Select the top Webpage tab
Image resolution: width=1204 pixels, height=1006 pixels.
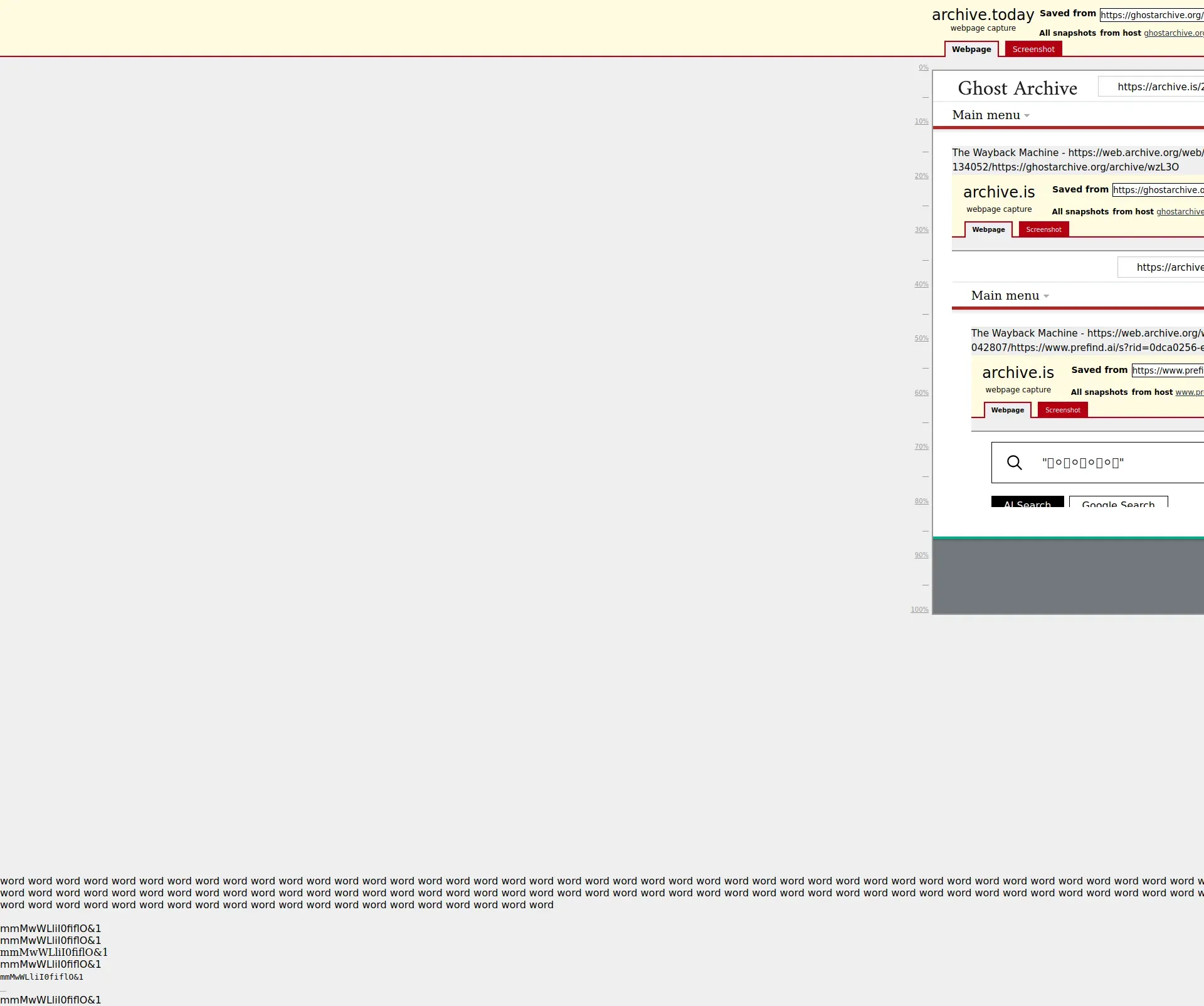click(971, 49)
